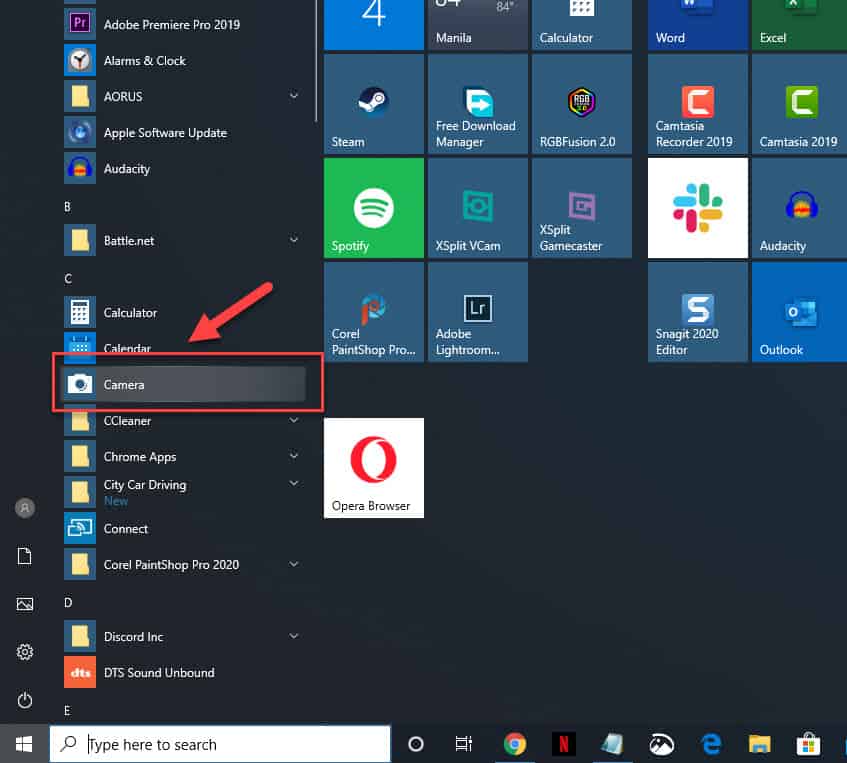Open Free Download Manager tile
The image size is (847, 763).
(x=478, y=104)
